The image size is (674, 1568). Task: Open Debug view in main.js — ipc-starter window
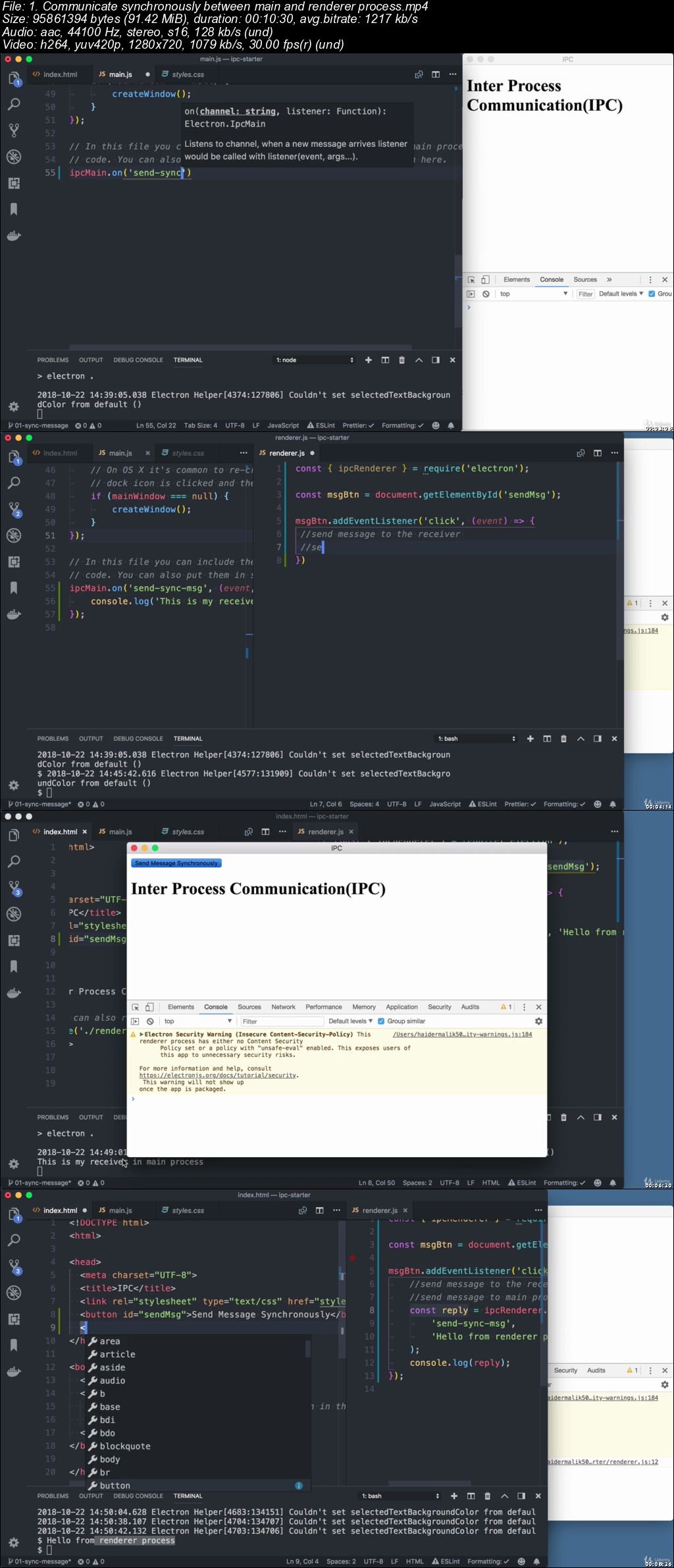(x=14, y=157)
